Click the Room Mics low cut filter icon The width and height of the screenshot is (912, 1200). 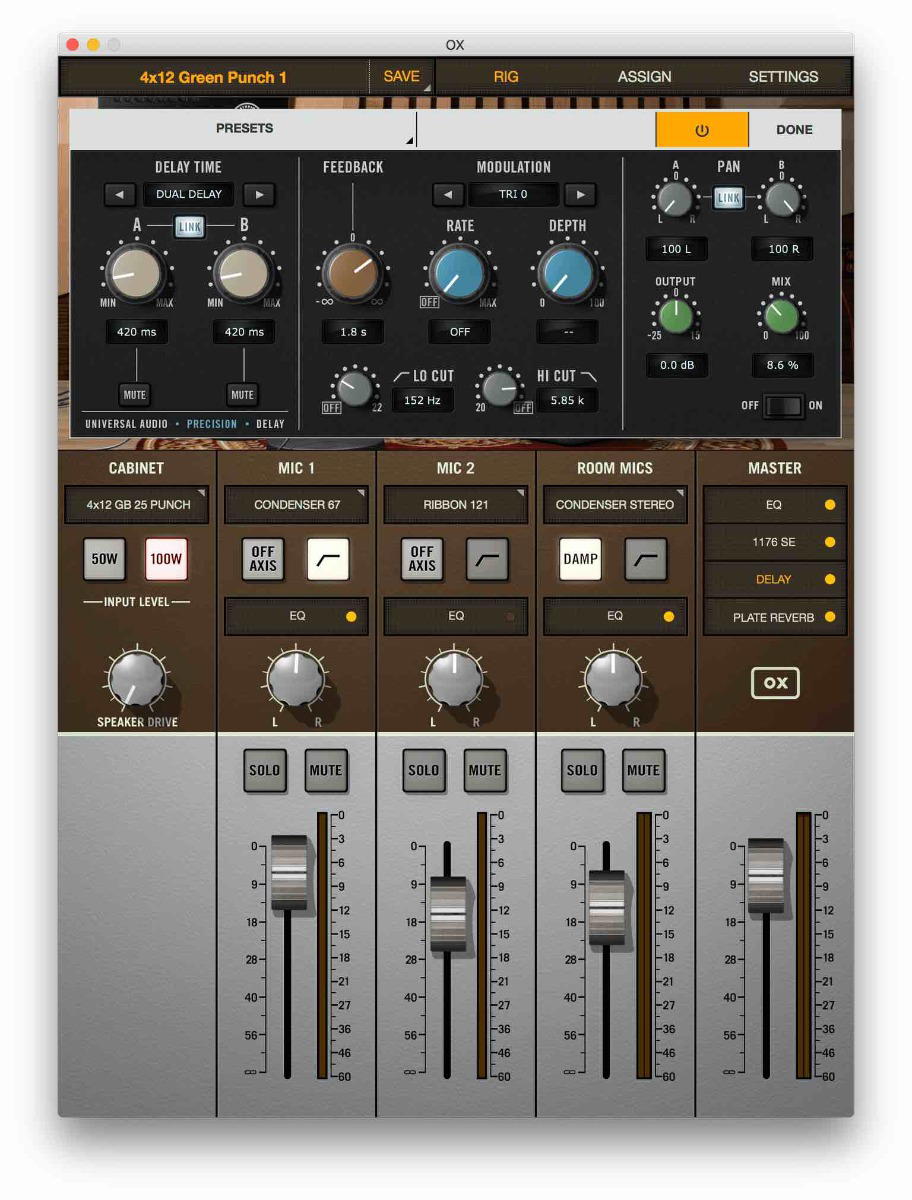(646, 560)
